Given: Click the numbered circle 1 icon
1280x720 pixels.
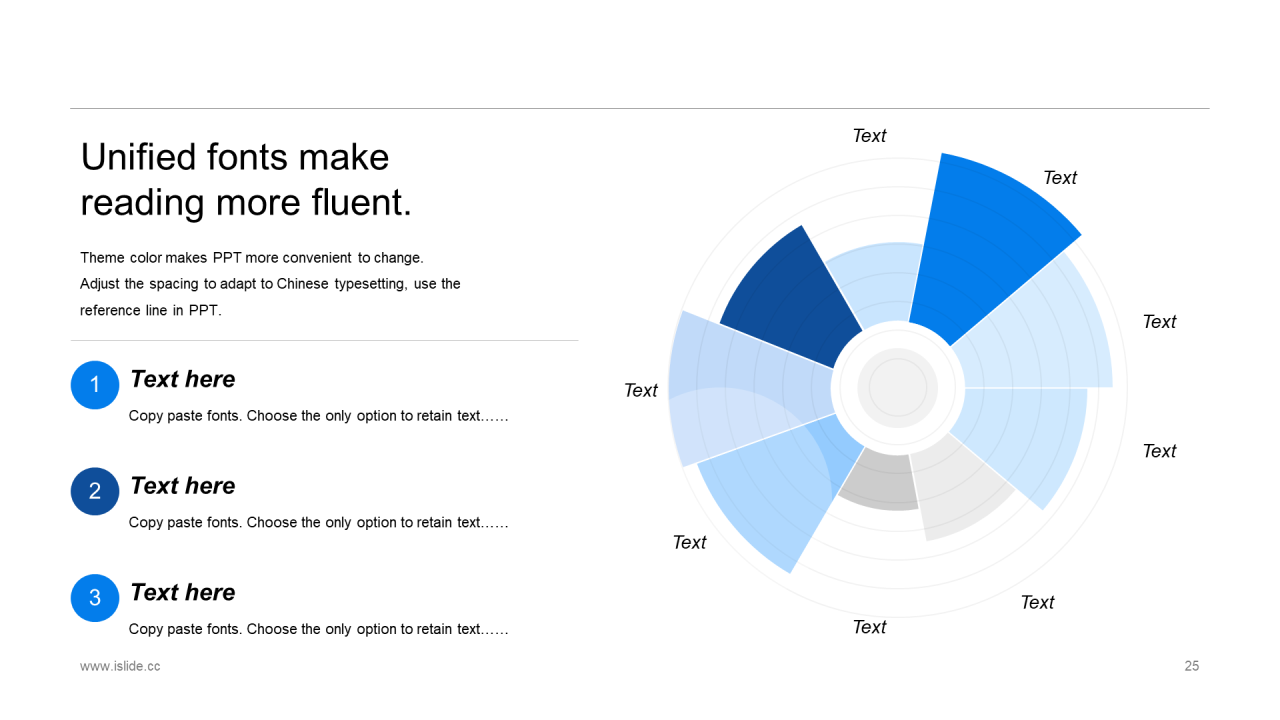Looking at the screenshot, I should pyautogui.click(x=95, y=385).
